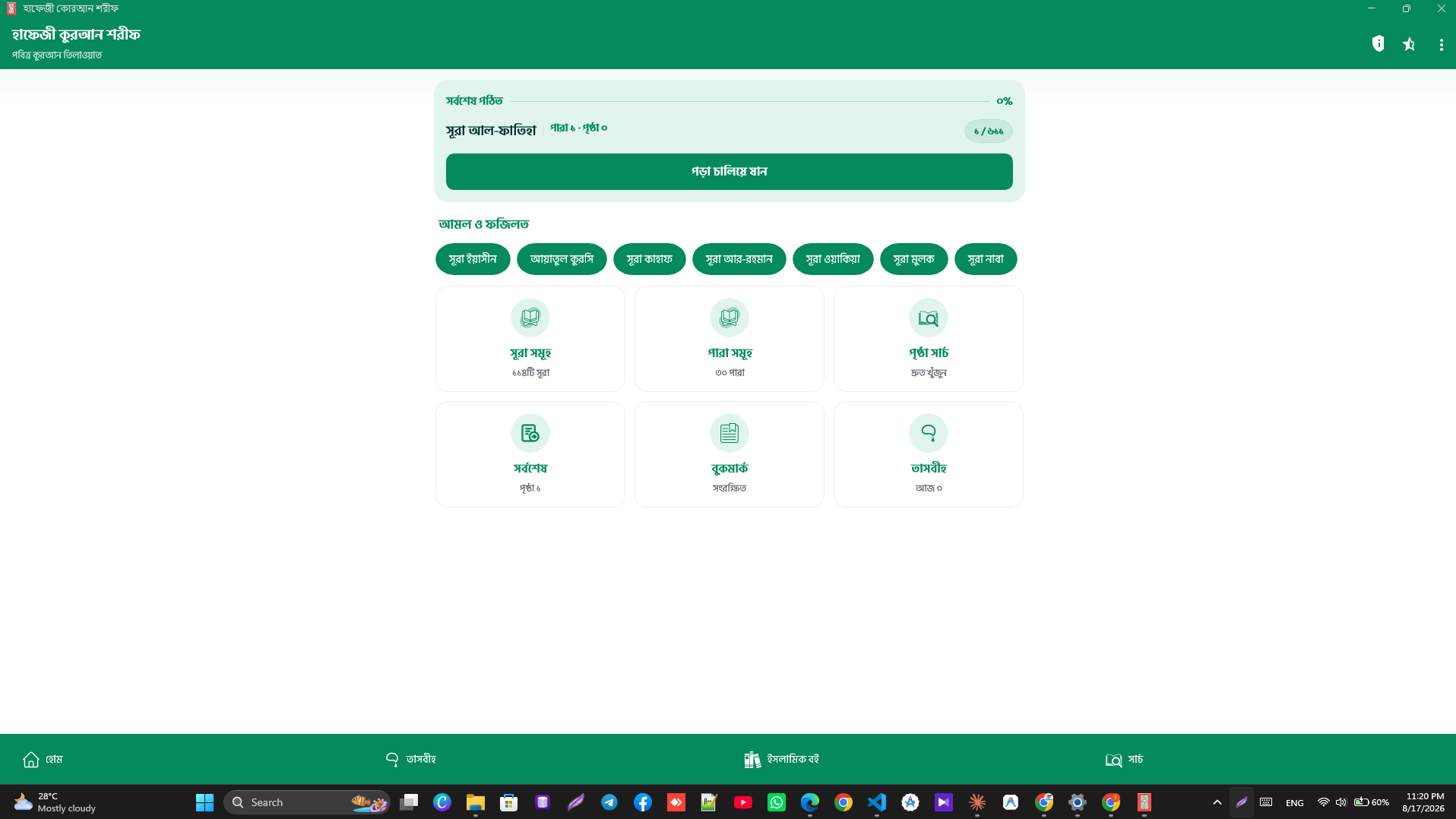Click the page counter badge ১/৬১১
Screen dimensions: 1456x819
988,131
